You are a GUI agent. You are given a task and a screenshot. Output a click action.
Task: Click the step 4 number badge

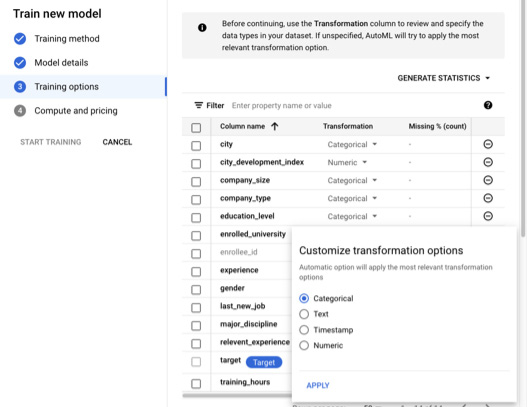click(20, 111)
